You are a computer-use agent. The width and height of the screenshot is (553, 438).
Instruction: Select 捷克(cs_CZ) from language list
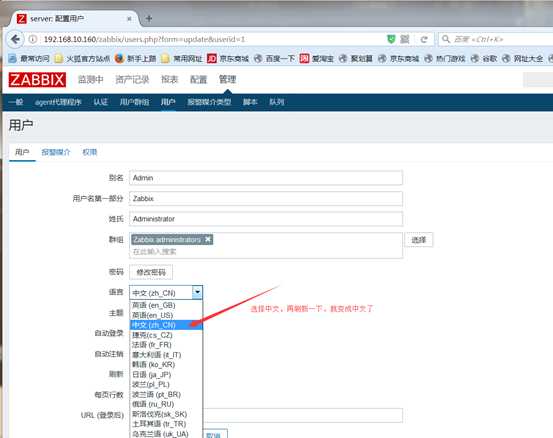(x=166, y=335)
